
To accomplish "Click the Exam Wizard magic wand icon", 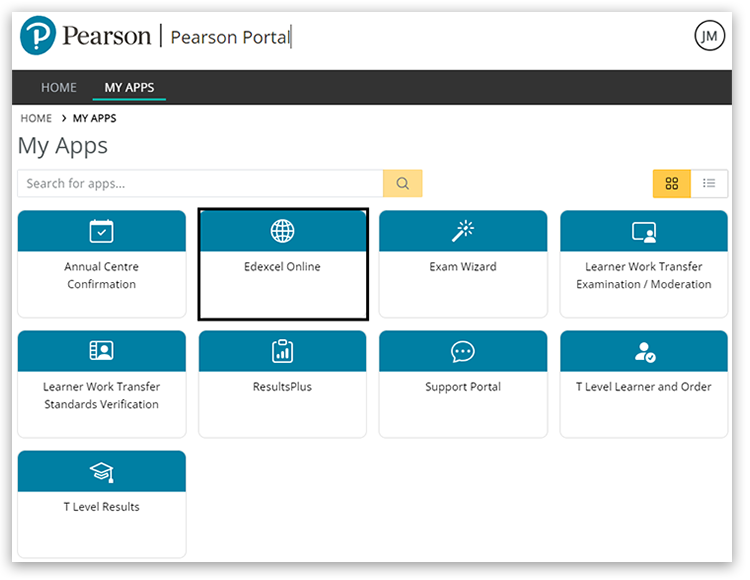I will 463,231.
